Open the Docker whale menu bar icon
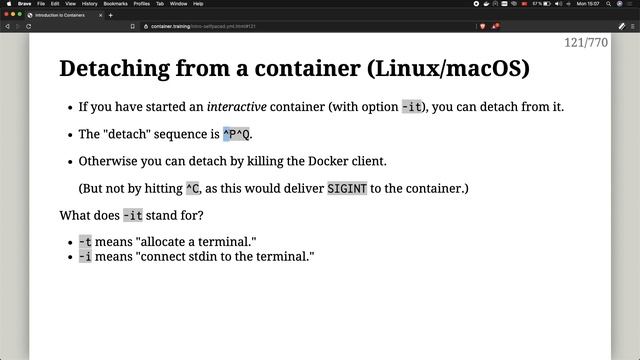The width and height of the screenshot is (640, 360). [486, 4]
